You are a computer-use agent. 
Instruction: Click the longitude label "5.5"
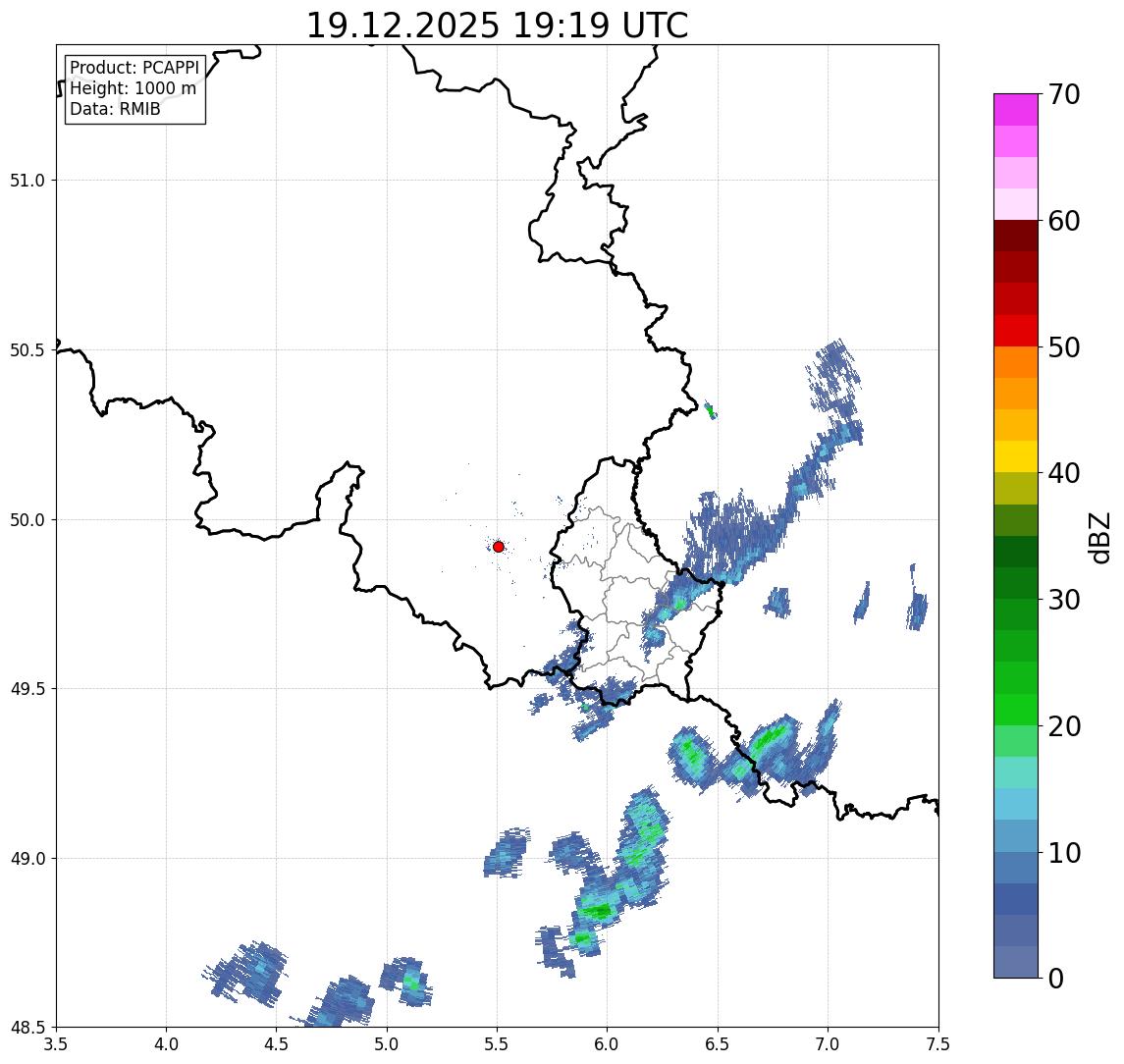pyautogui.click(x=498, y=1043)
